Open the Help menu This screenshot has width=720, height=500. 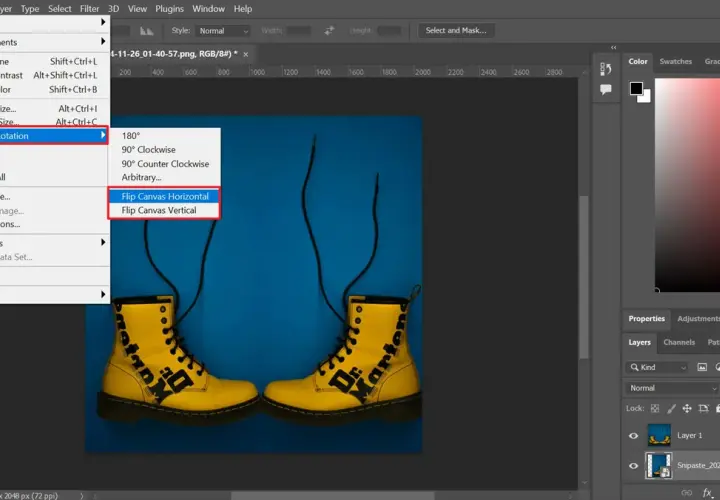click(243, 9)
